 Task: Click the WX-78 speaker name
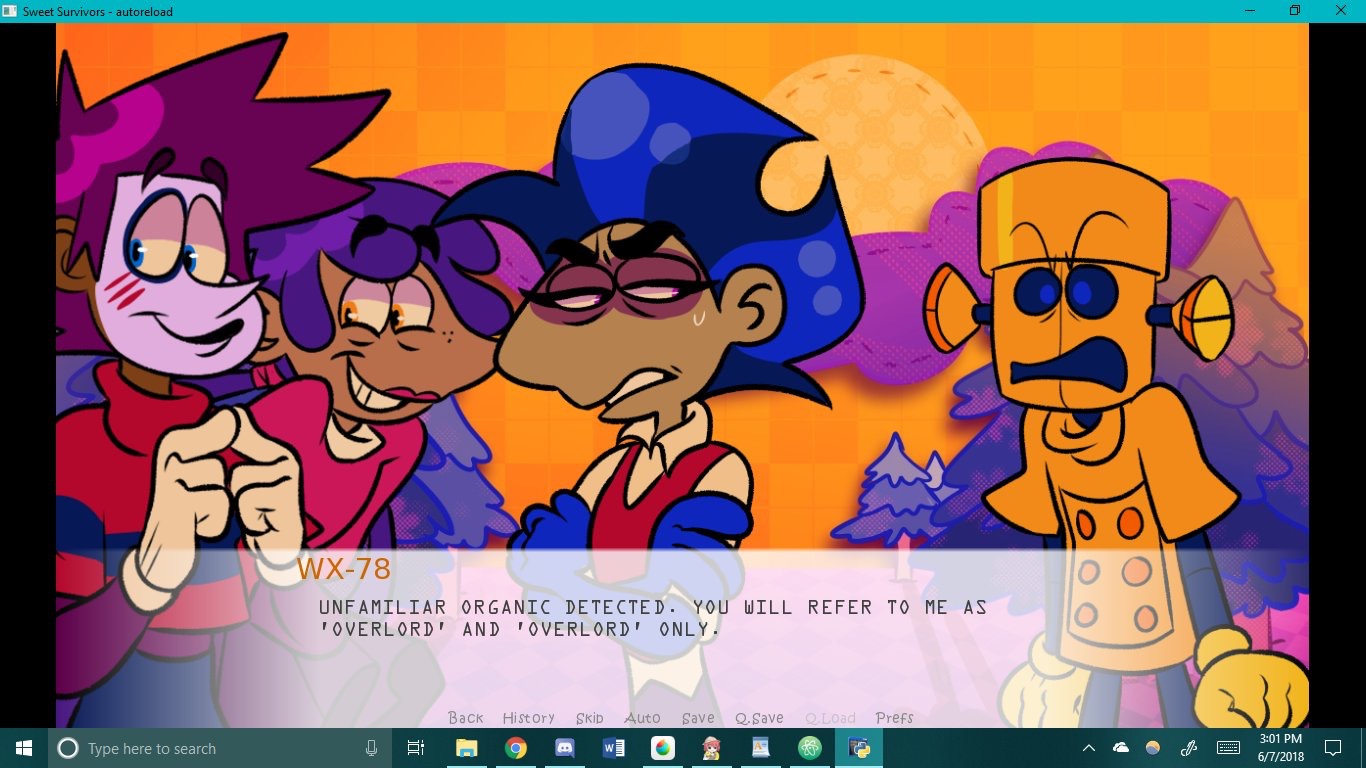click(x=343, y=569)
